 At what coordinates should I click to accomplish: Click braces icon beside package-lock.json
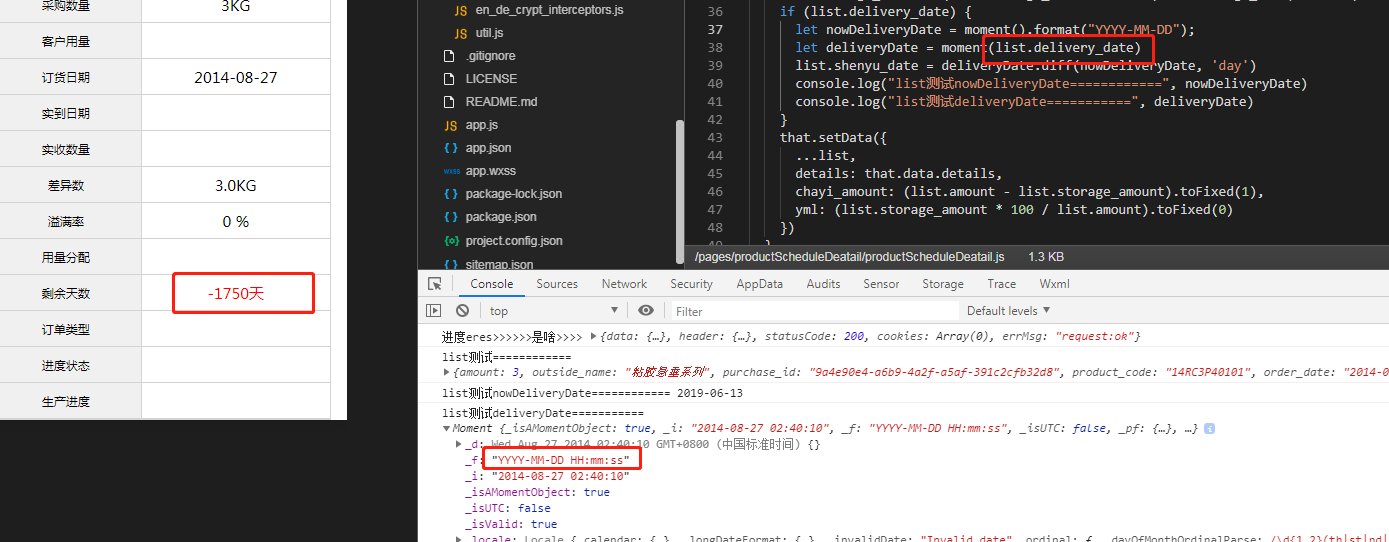tap(450, 194)
